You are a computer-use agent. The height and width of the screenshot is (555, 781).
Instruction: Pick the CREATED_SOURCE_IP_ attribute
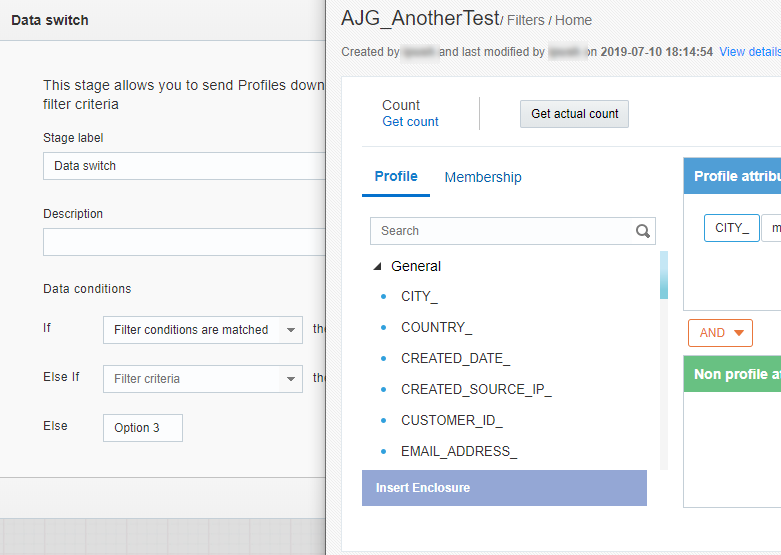(476, 390)
